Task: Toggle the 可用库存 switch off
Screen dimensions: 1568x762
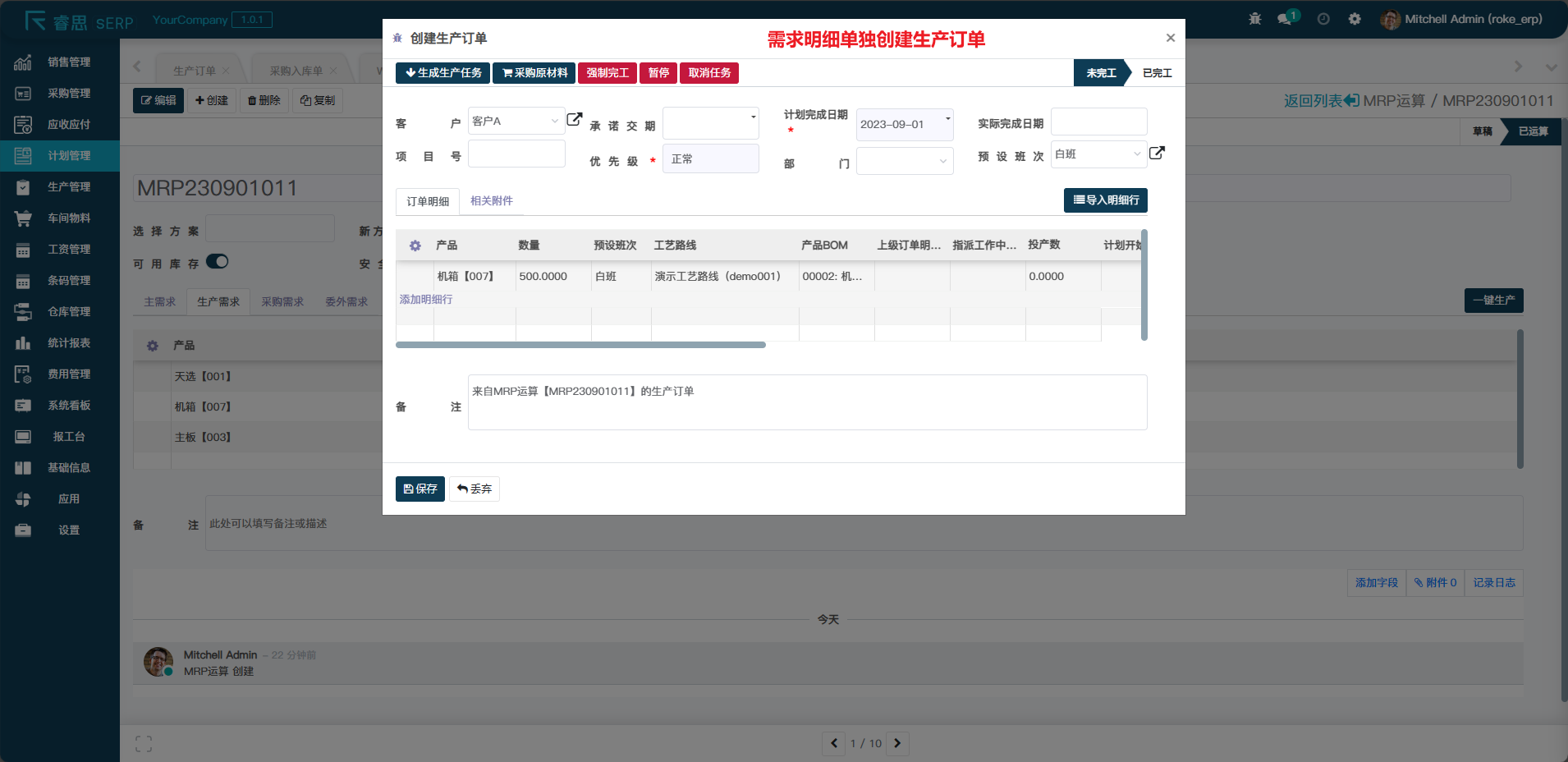Action: click(x=215, y=261)
